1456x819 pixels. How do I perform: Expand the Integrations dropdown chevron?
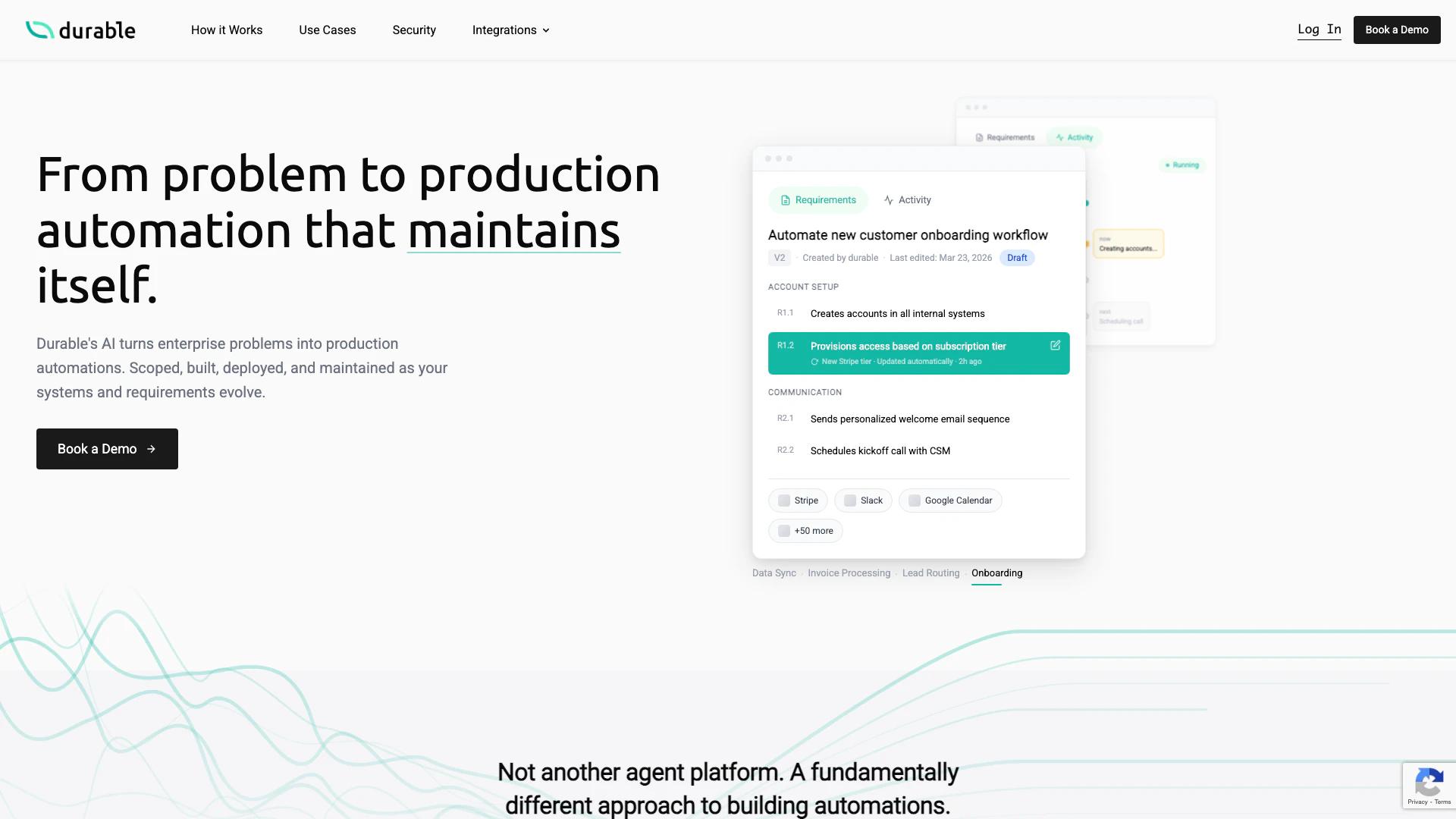pos(546,30)
